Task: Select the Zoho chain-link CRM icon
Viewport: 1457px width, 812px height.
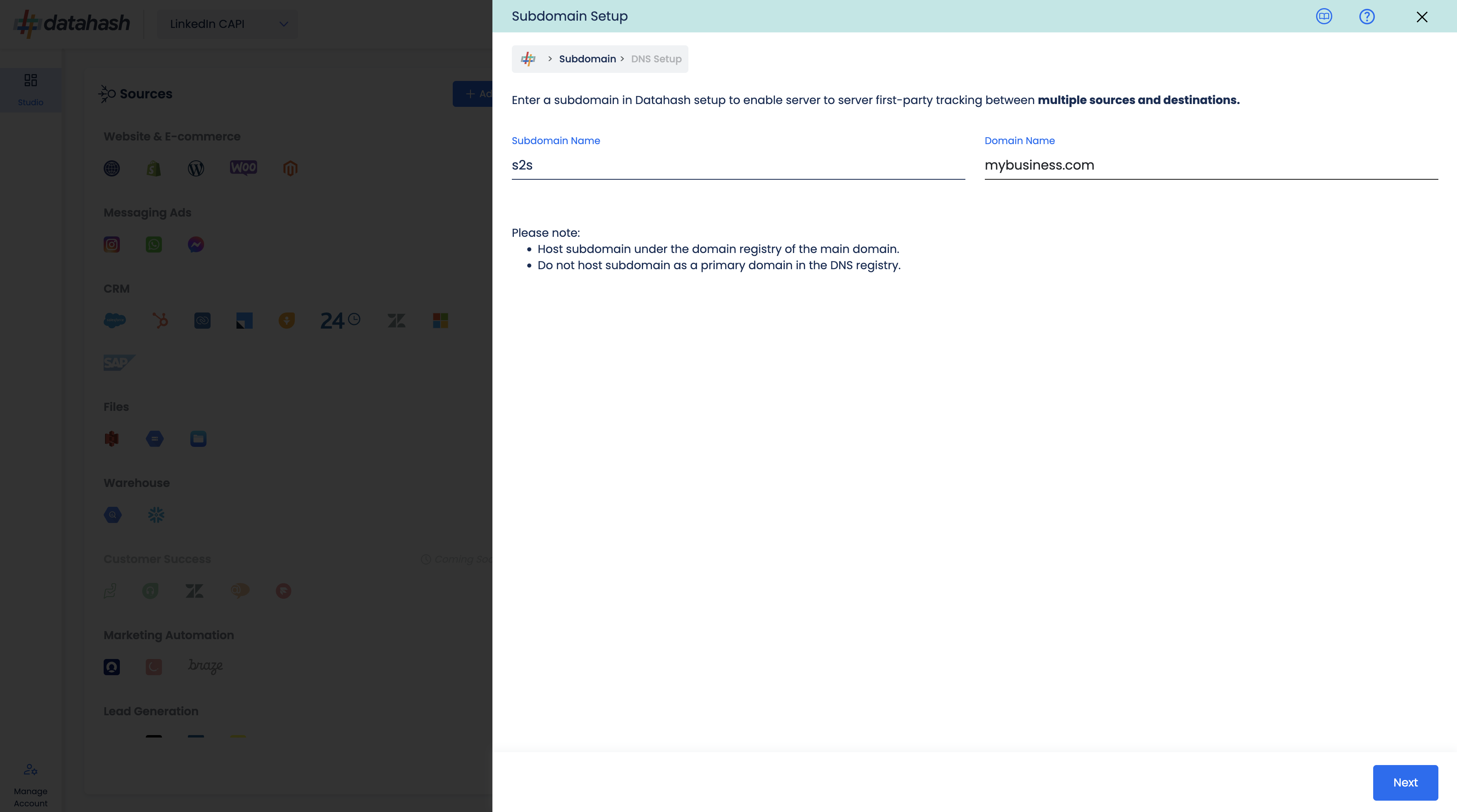Action: 202,321
